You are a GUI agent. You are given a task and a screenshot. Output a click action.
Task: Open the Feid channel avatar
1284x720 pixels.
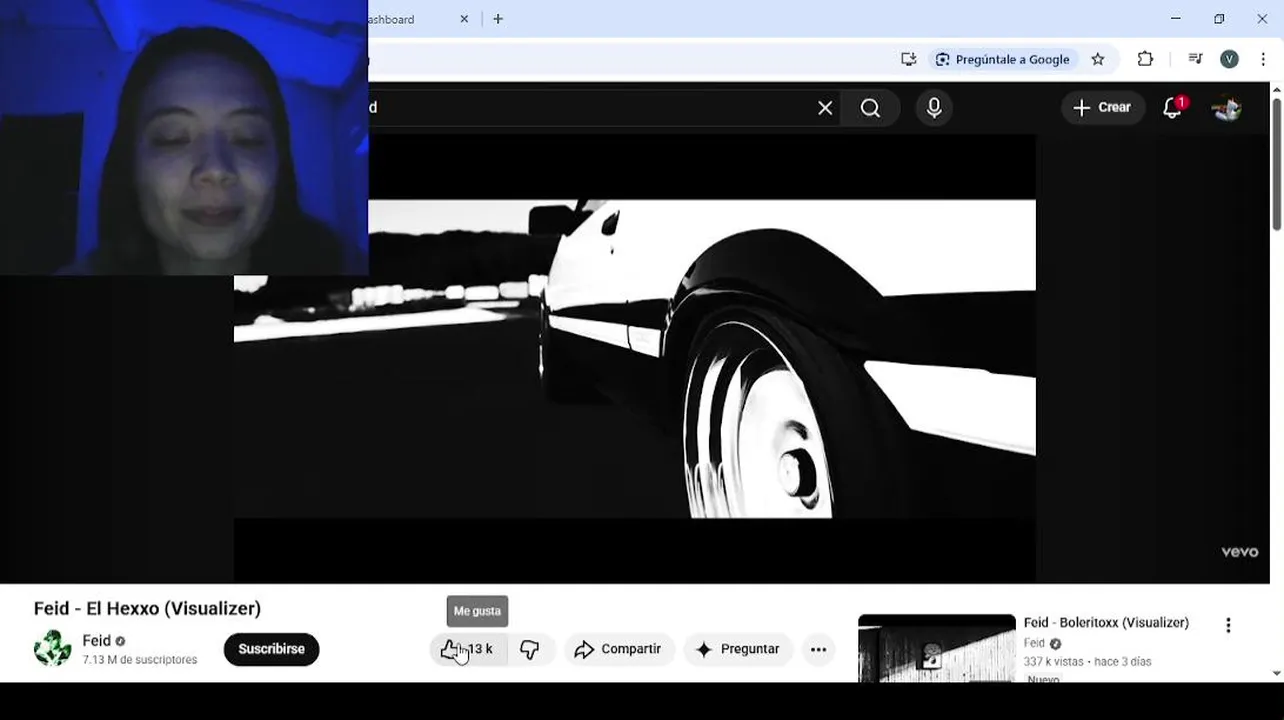click(52, 648)
